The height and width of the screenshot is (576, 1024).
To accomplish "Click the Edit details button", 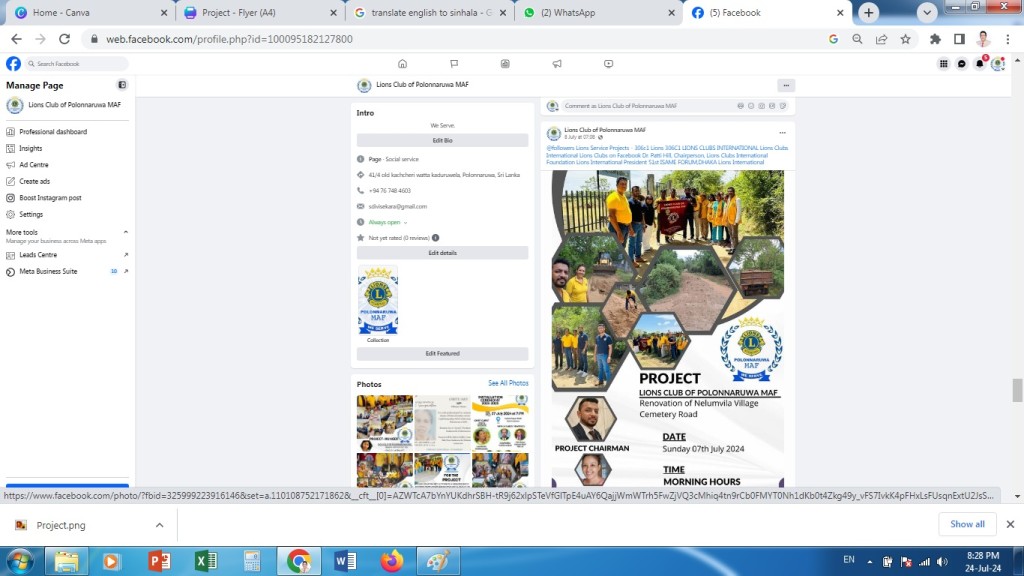I will tap(442, 253).
